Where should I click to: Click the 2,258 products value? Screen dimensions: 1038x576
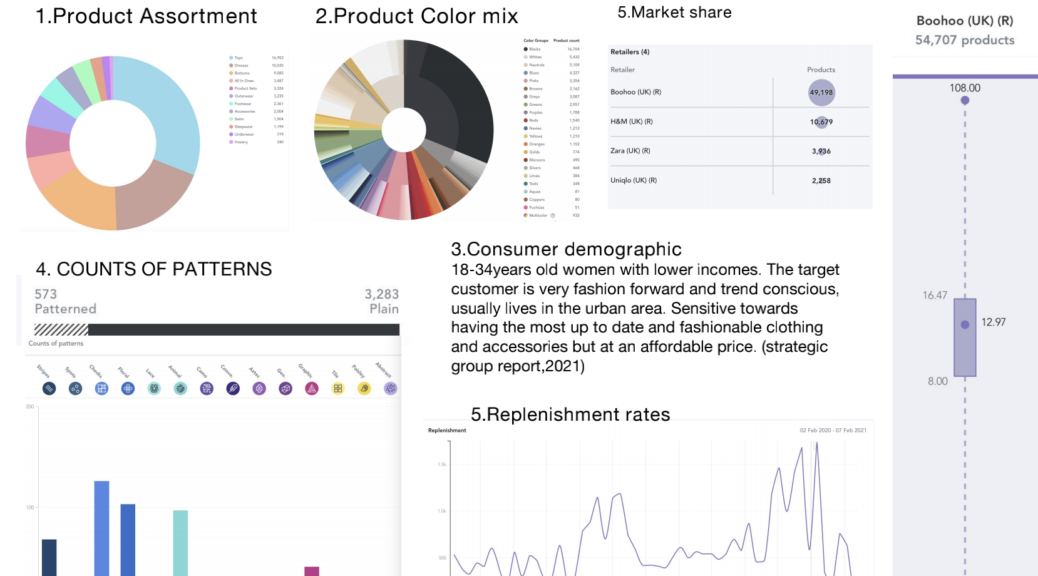tap(821, 180)
